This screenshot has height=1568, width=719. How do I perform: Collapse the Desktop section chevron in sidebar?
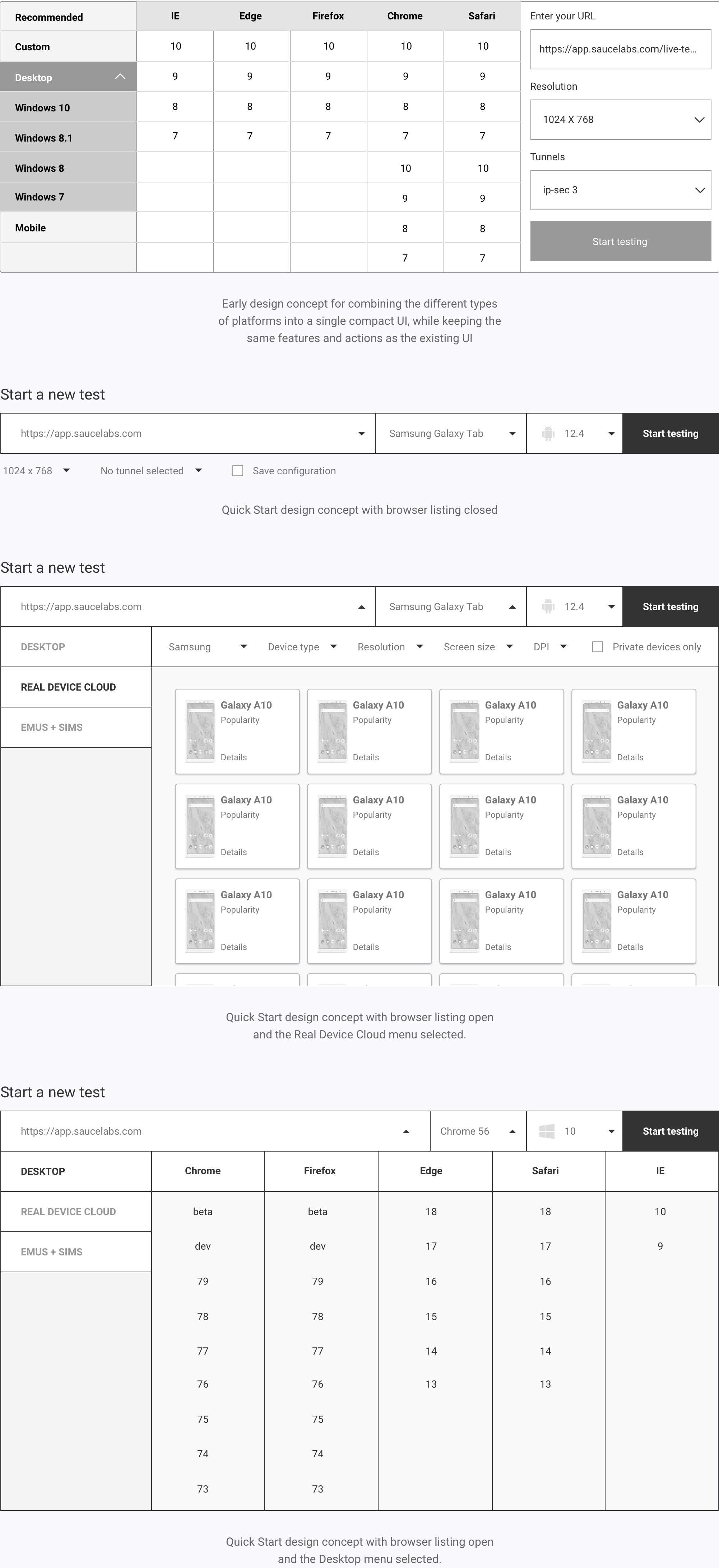click(120, 77)
